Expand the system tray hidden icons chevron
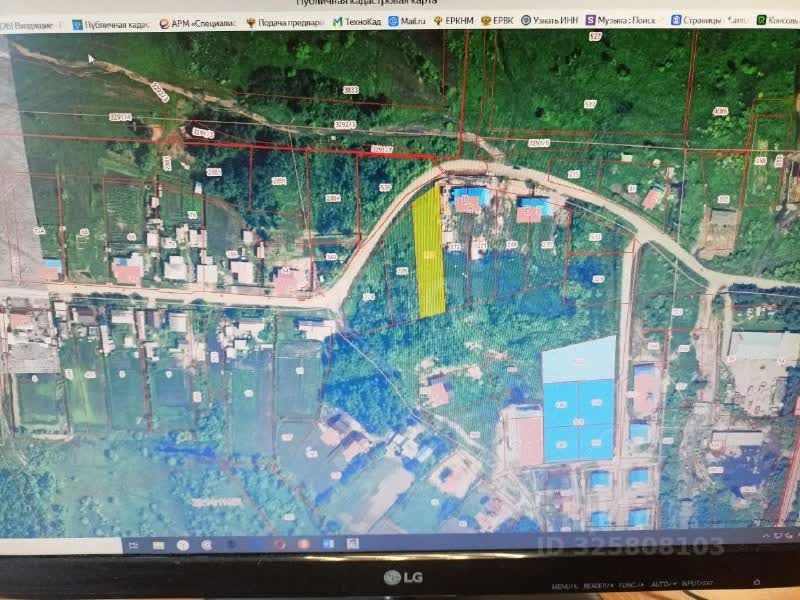800x600 pixels. click(x=766, y=535)
